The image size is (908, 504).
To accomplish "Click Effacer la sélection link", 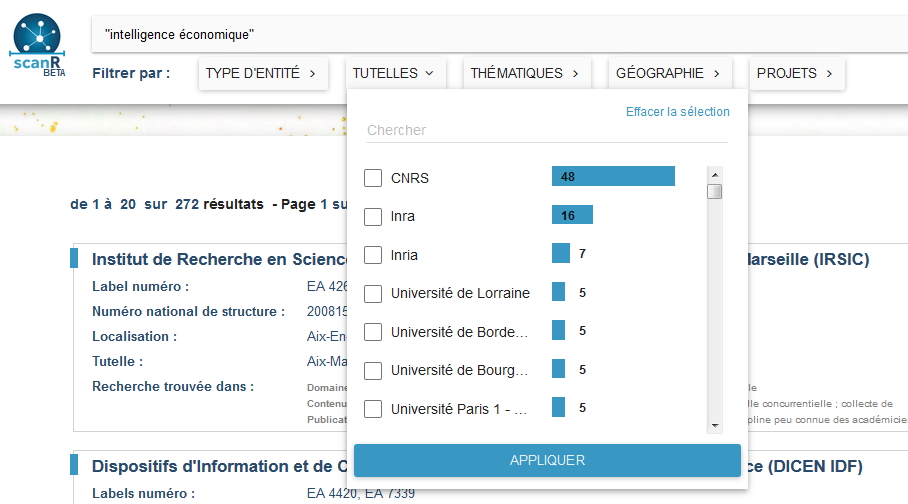I will coord(678,112).
